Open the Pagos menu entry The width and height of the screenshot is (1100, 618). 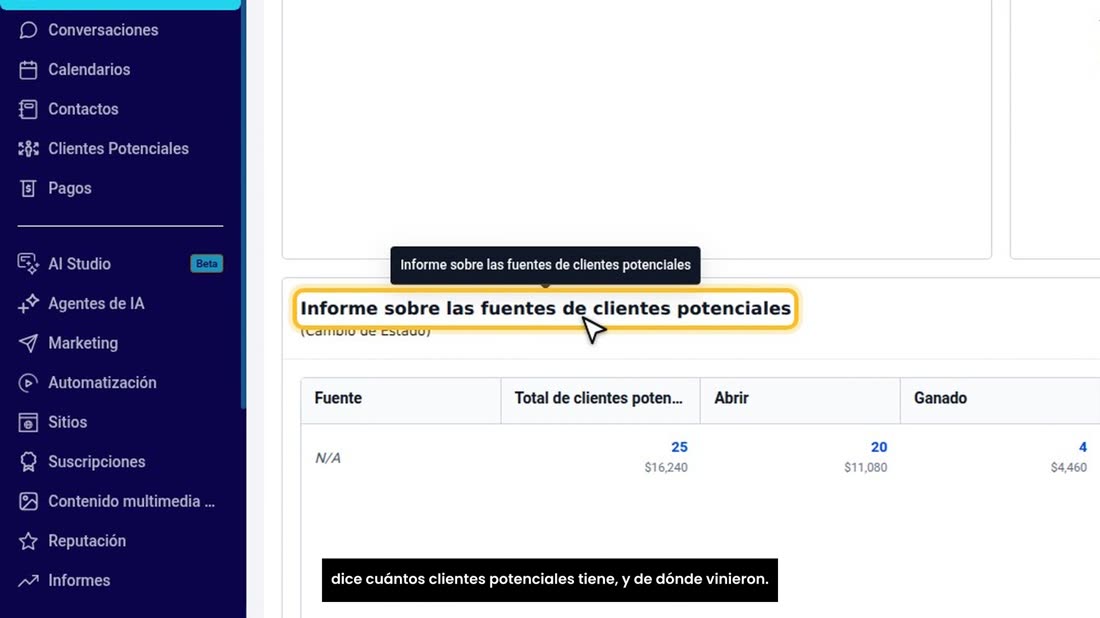click(x=70, y=188)
